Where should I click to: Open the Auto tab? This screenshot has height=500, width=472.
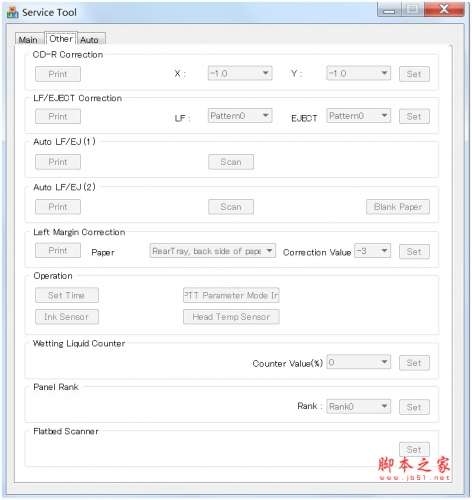click(91, 39)
